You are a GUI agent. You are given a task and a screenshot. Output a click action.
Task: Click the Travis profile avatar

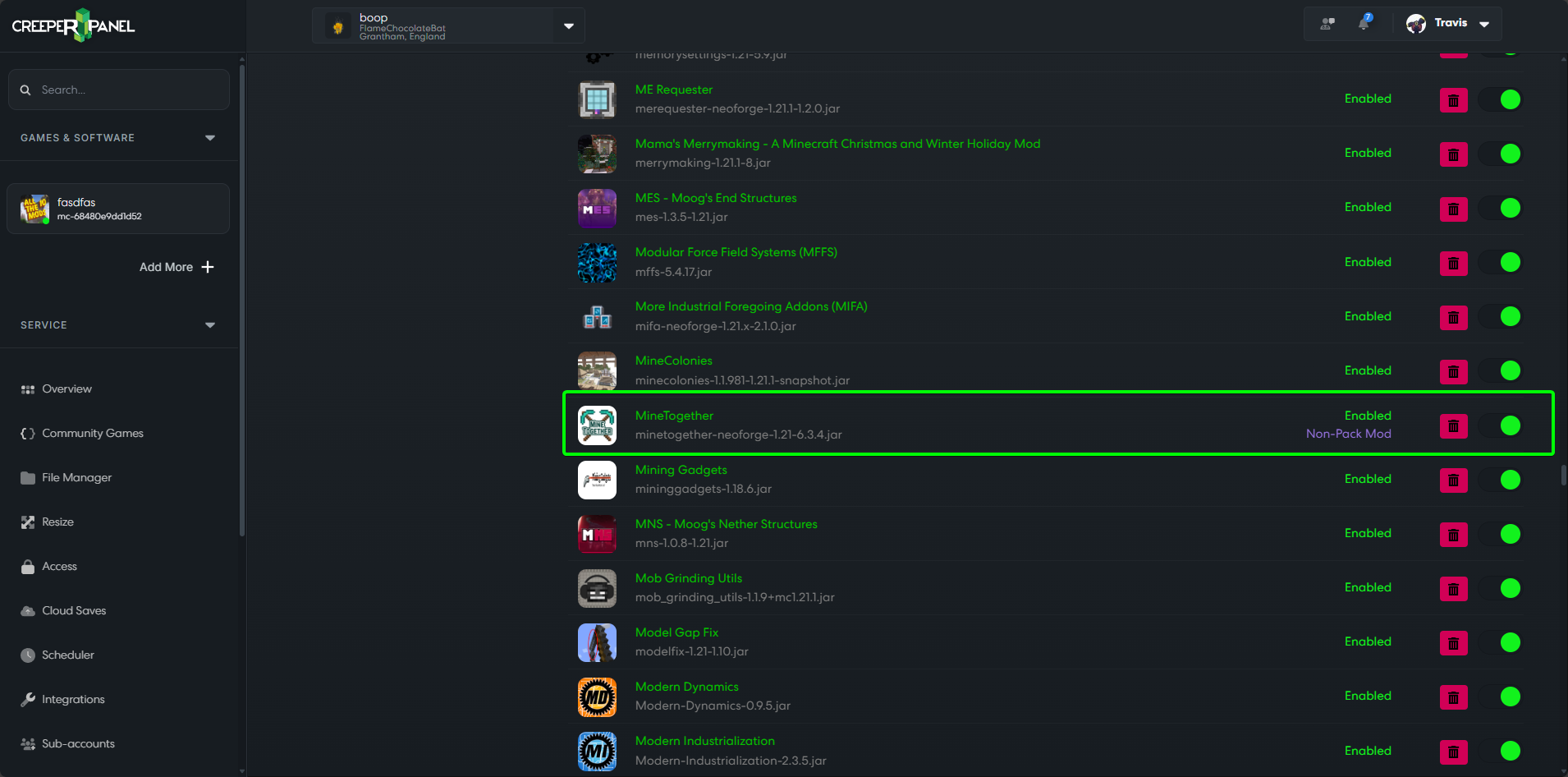(1416, 24)
